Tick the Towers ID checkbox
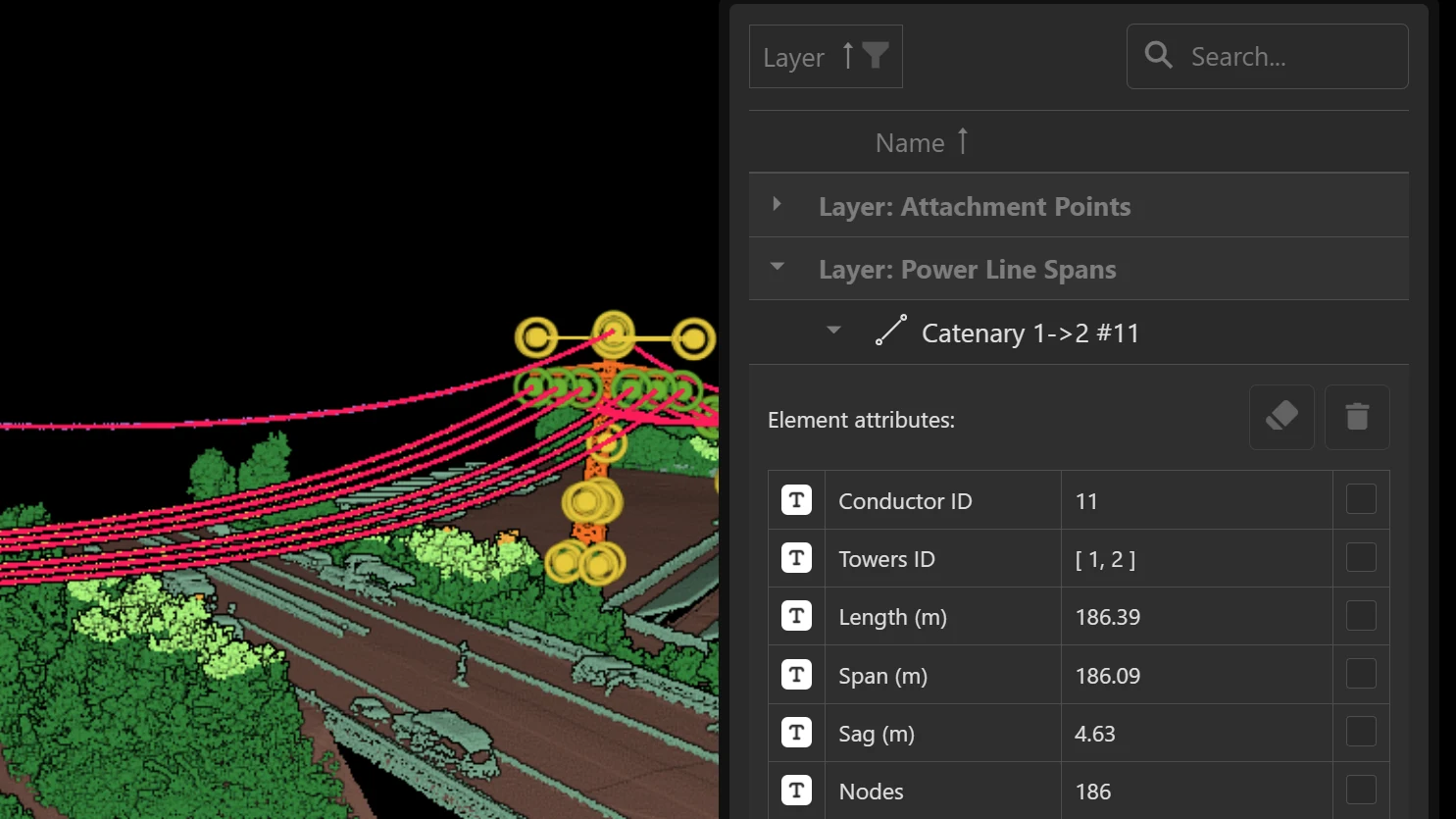 (1361, 557)
